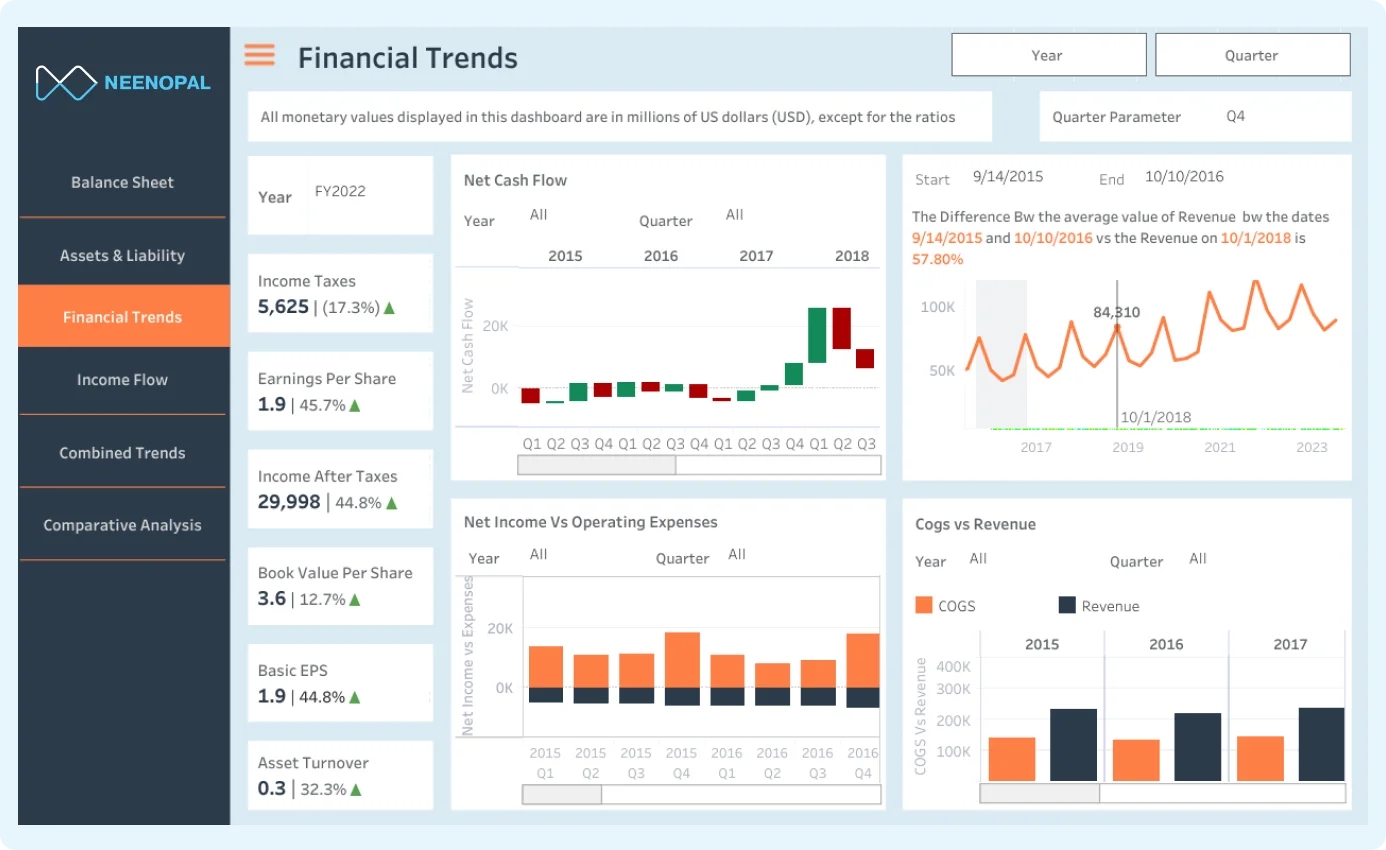Click the 57.80% difference value
This screenshot has height=850, width=1386.
pos(938,259)
